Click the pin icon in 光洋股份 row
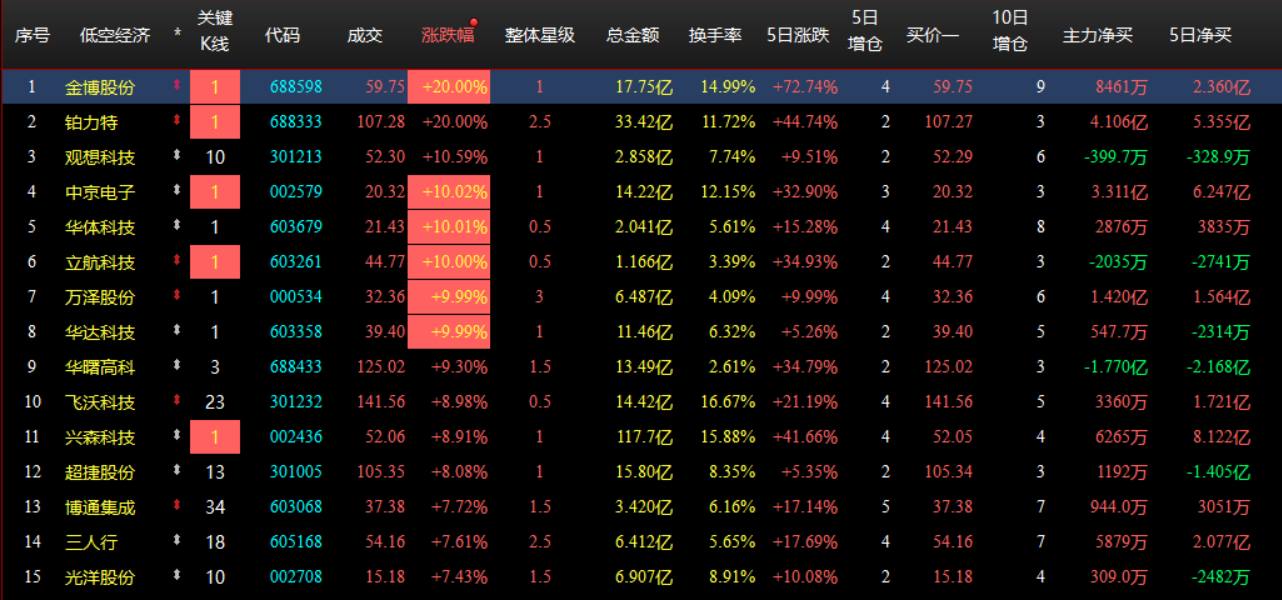Viewport: 1282px width, 600px height. pyautogui.click(x=177, y=576)
